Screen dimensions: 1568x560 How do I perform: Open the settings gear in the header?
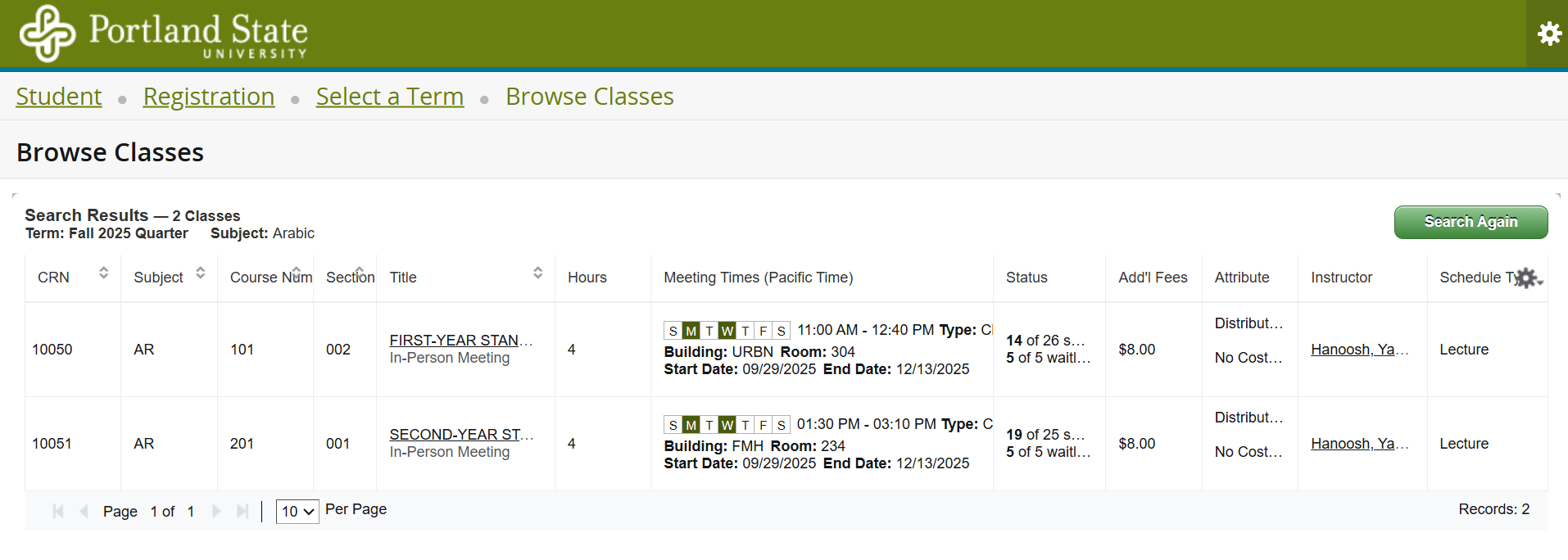(x=1548, y=34)
